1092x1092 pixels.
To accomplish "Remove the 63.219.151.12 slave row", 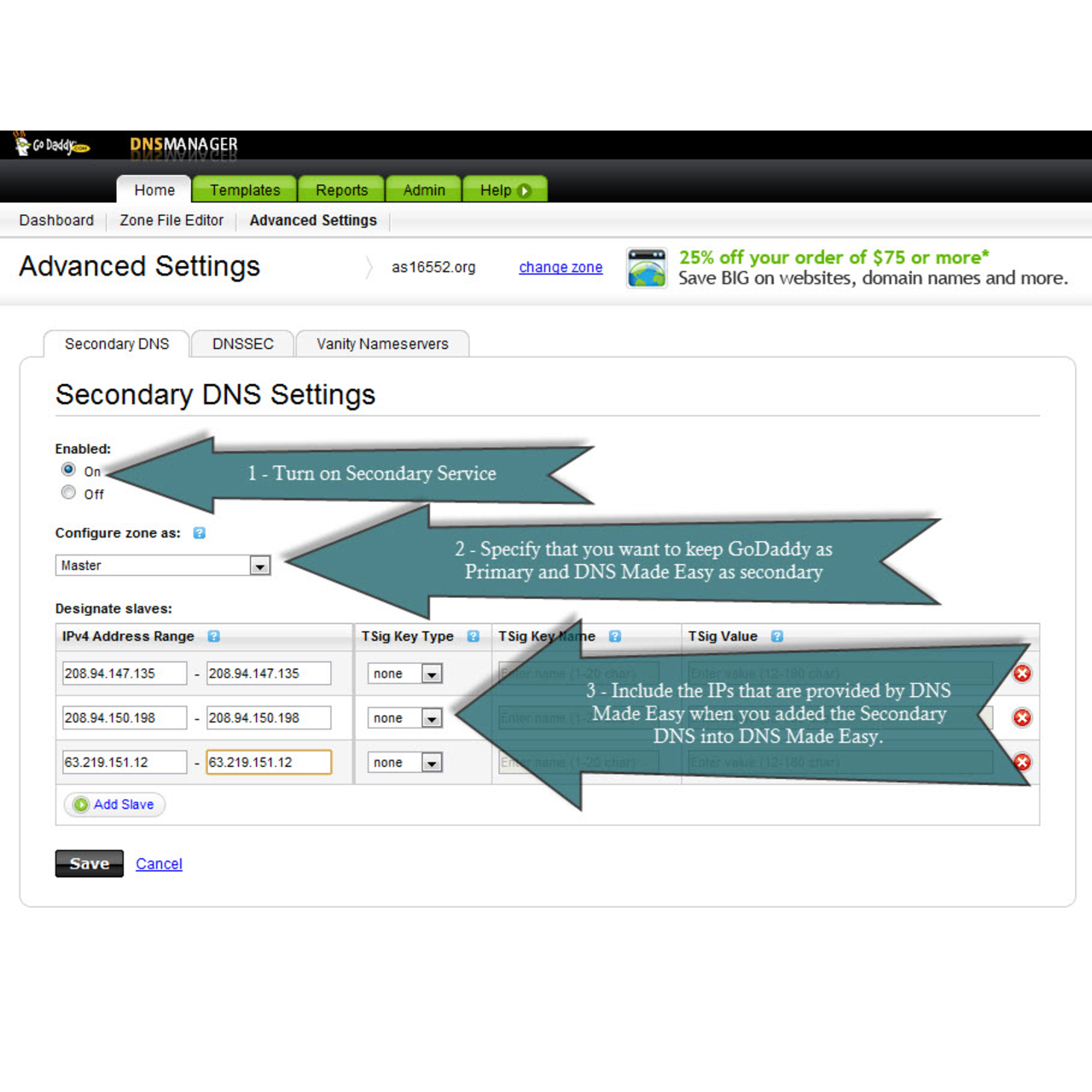I will (x=1022, y=763).
